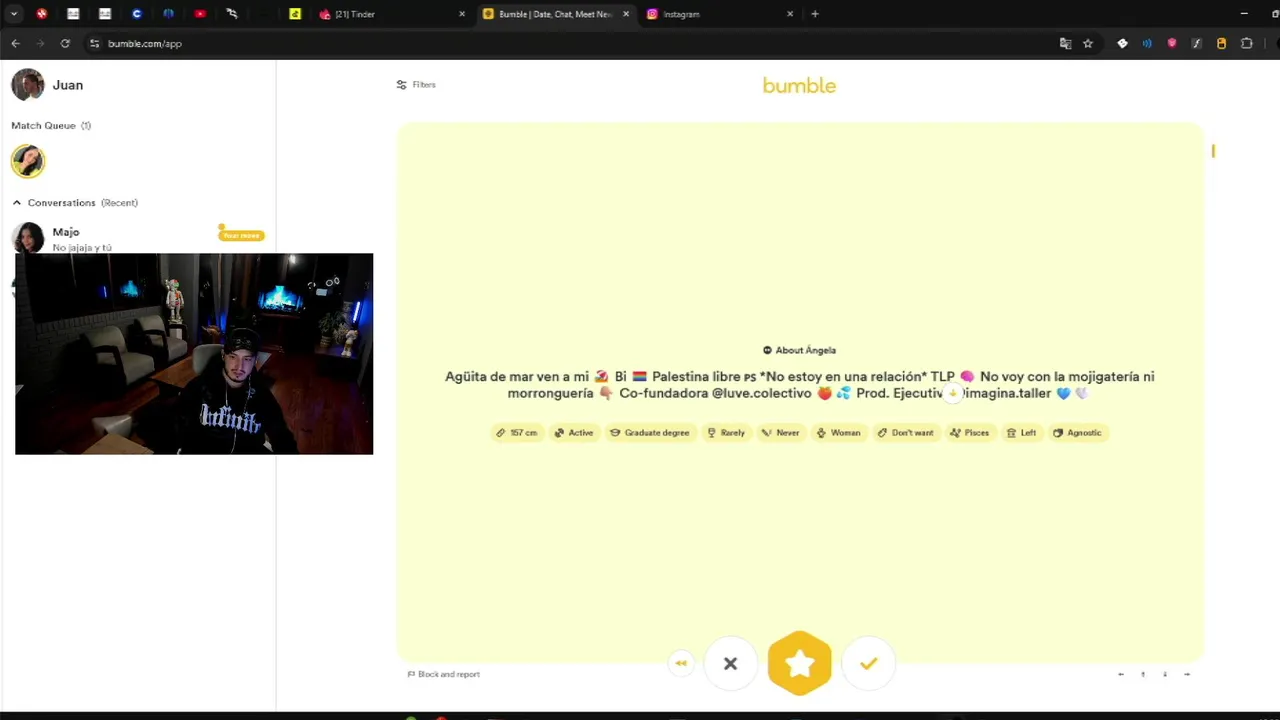Click the 157 cm height badge
This screenshot has height=720, width=1280.
click(517, 433)
